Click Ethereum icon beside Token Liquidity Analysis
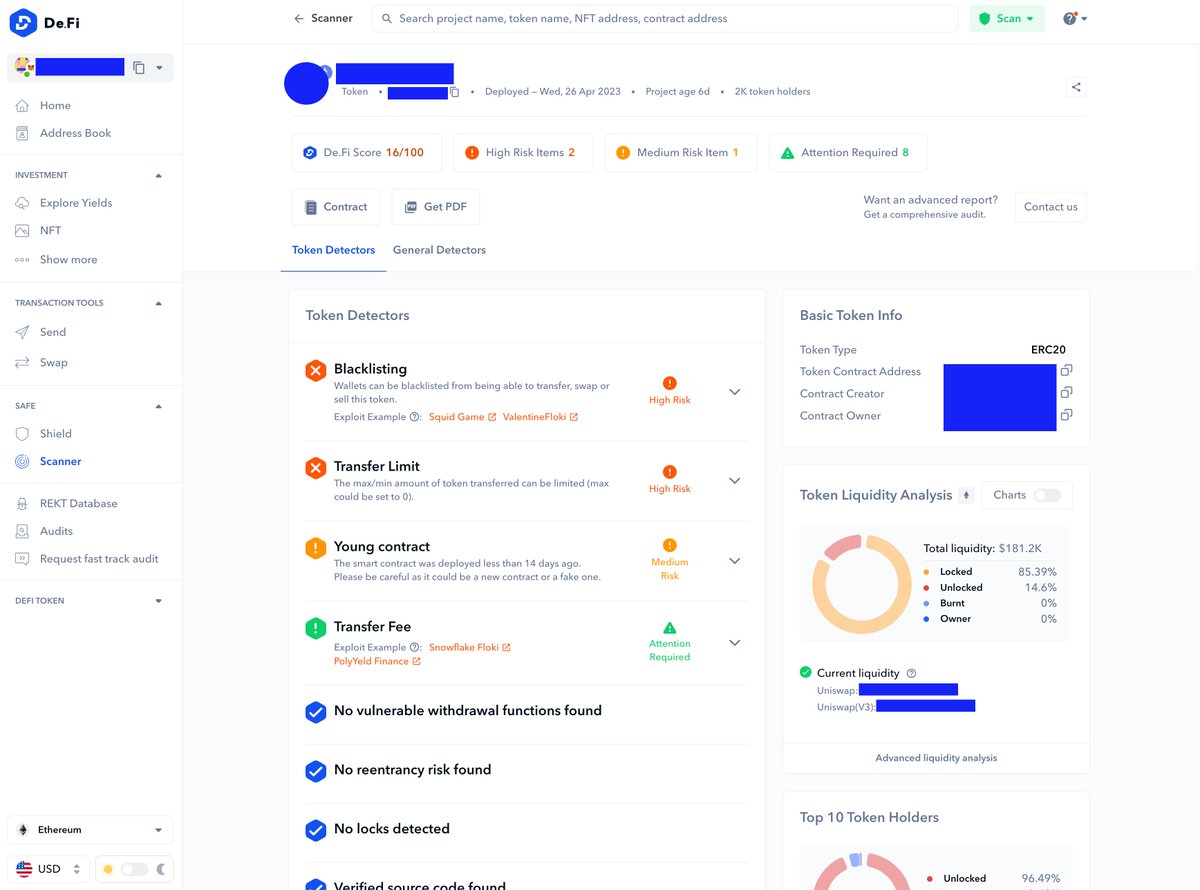Viewport: 1200px width, 890px height. pyautogui.click(x=966, y=495)
